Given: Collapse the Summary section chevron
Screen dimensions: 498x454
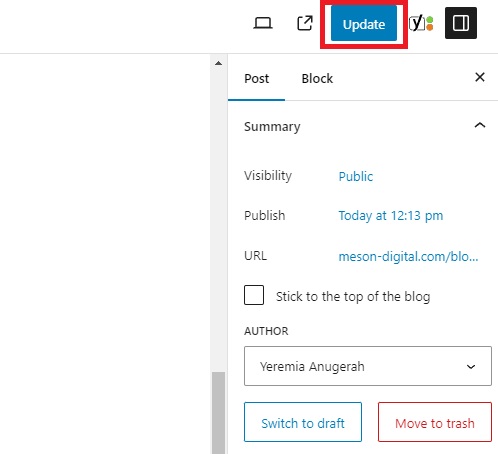Looking at the screenshot, I should point(480,125).
